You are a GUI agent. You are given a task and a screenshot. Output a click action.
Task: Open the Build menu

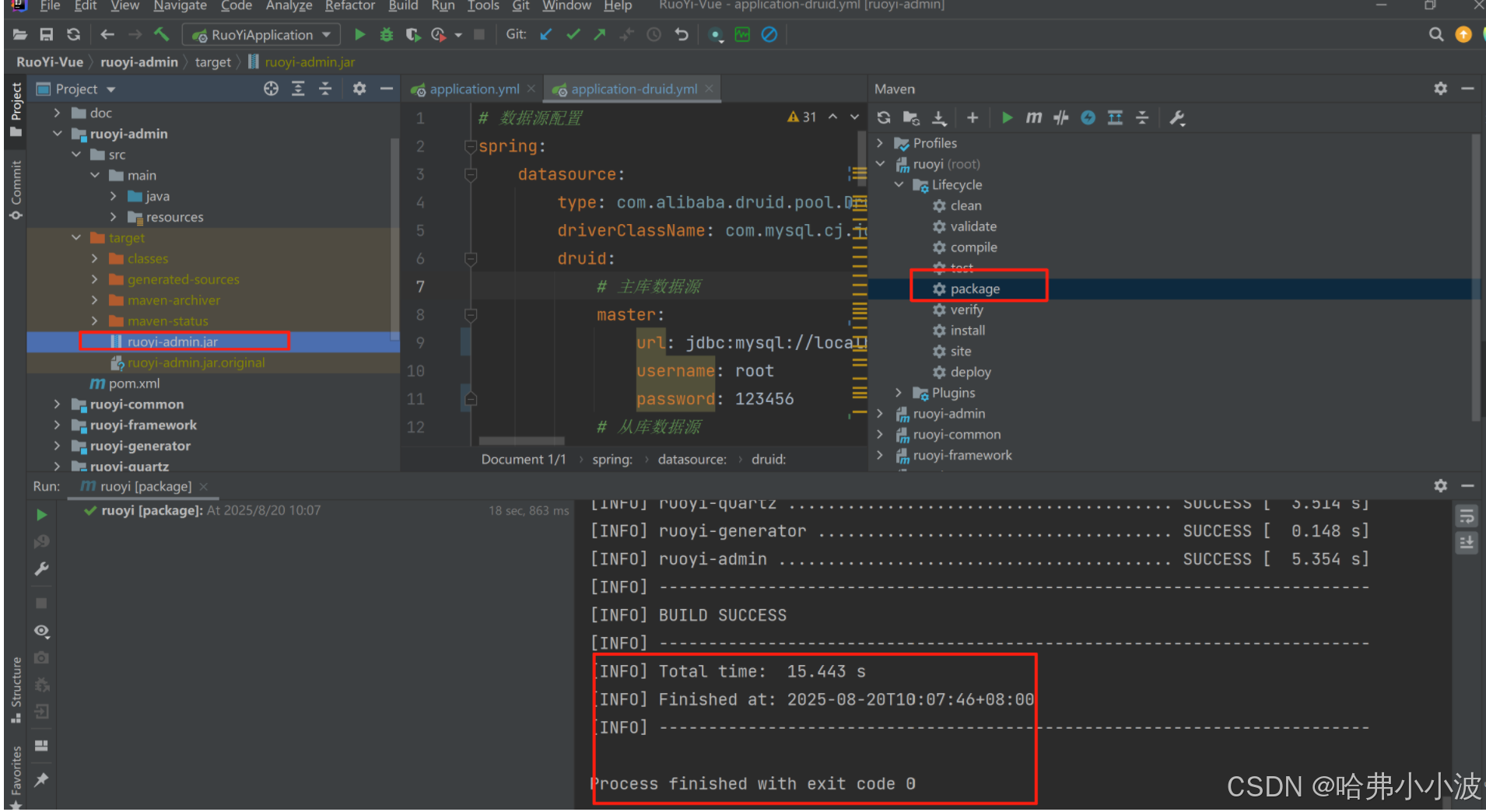[403, 6]
